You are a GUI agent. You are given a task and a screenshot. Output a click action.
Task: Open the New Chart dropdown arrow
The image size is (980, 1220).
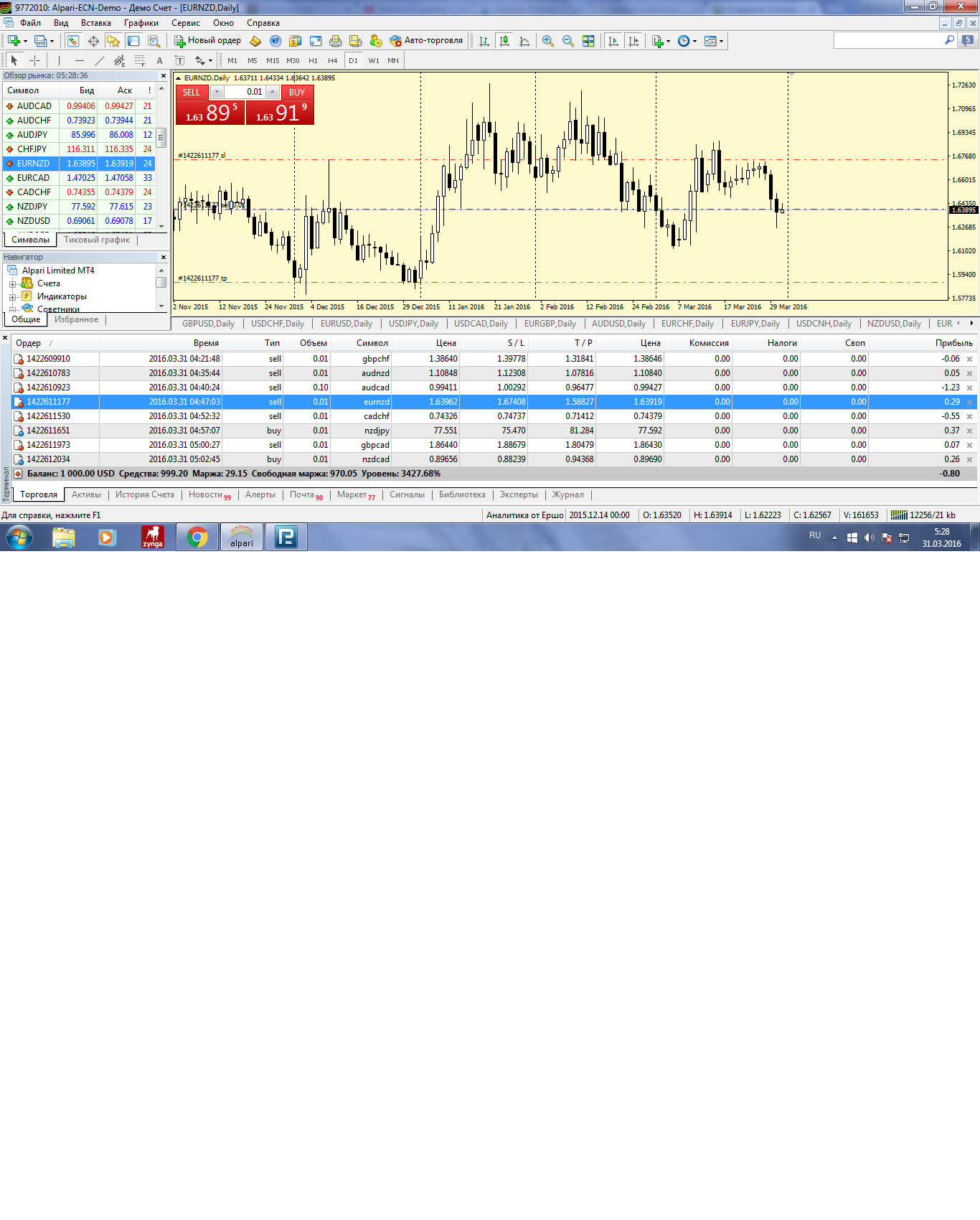click(x=25, y=41)
